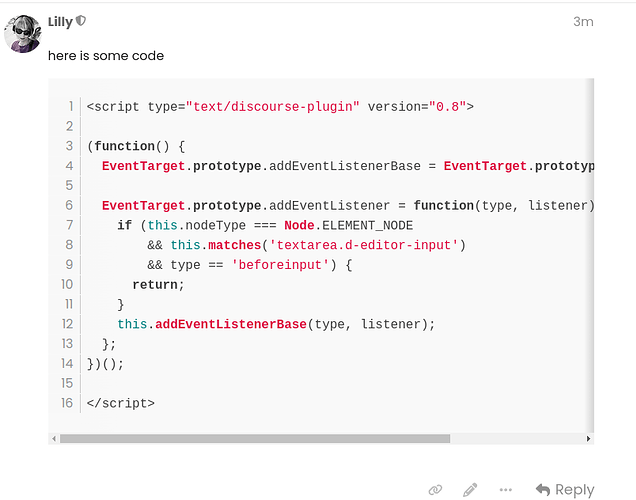Click the code block horizontal scrollbar thumb

tap(255, 438)
